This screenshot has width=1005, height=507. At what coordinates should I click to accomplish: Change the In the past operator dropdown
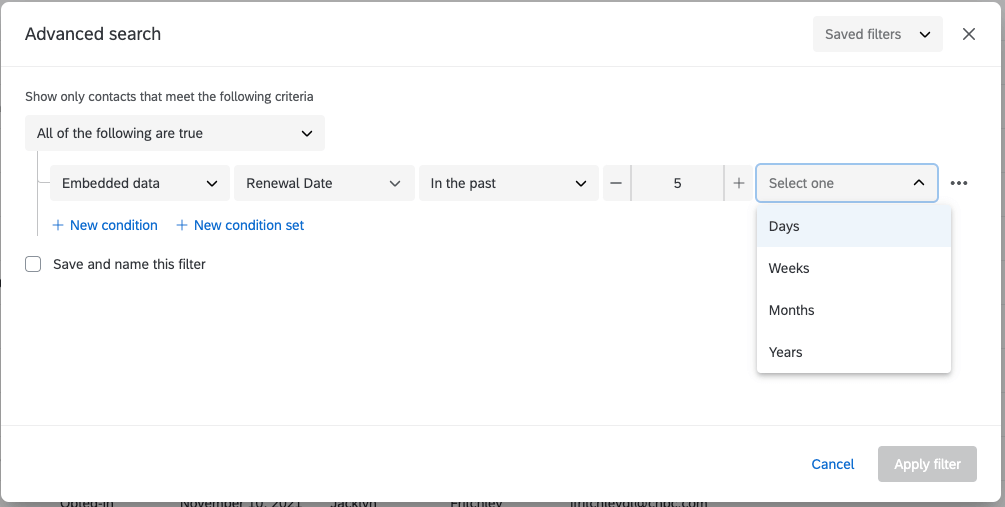(508, 183)
